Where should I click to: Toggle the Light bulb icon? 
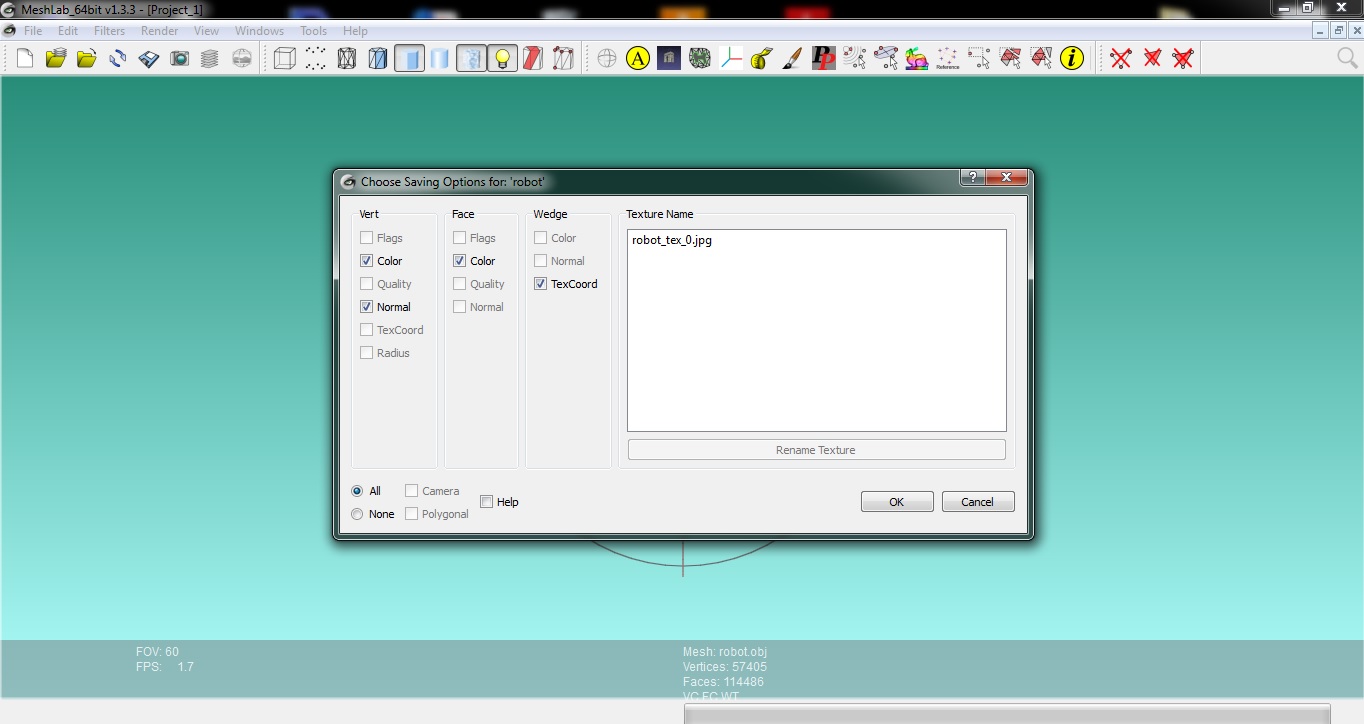[502, 59]
